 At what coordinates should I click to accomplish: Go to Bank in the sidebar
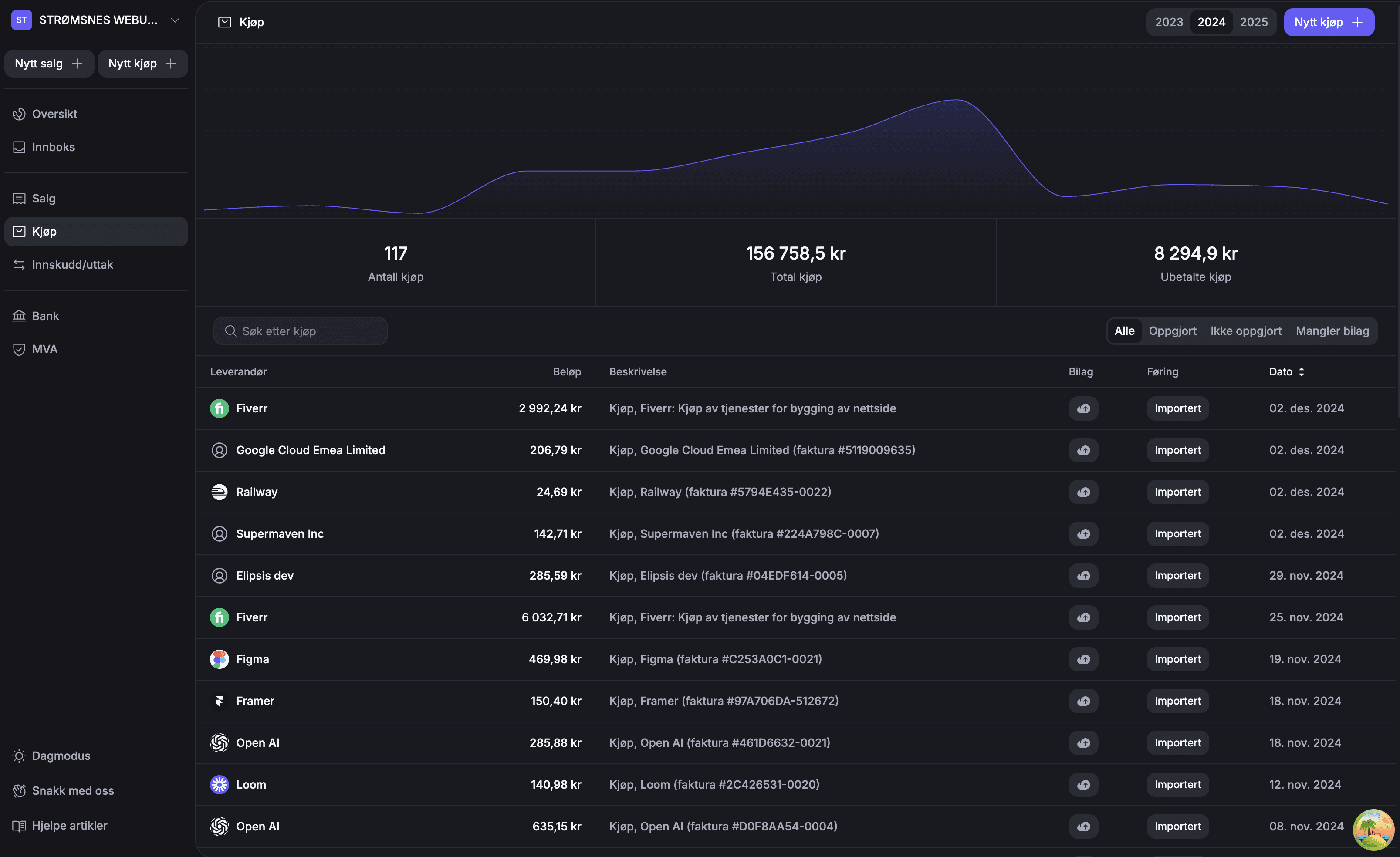click(x=45, y=316)
